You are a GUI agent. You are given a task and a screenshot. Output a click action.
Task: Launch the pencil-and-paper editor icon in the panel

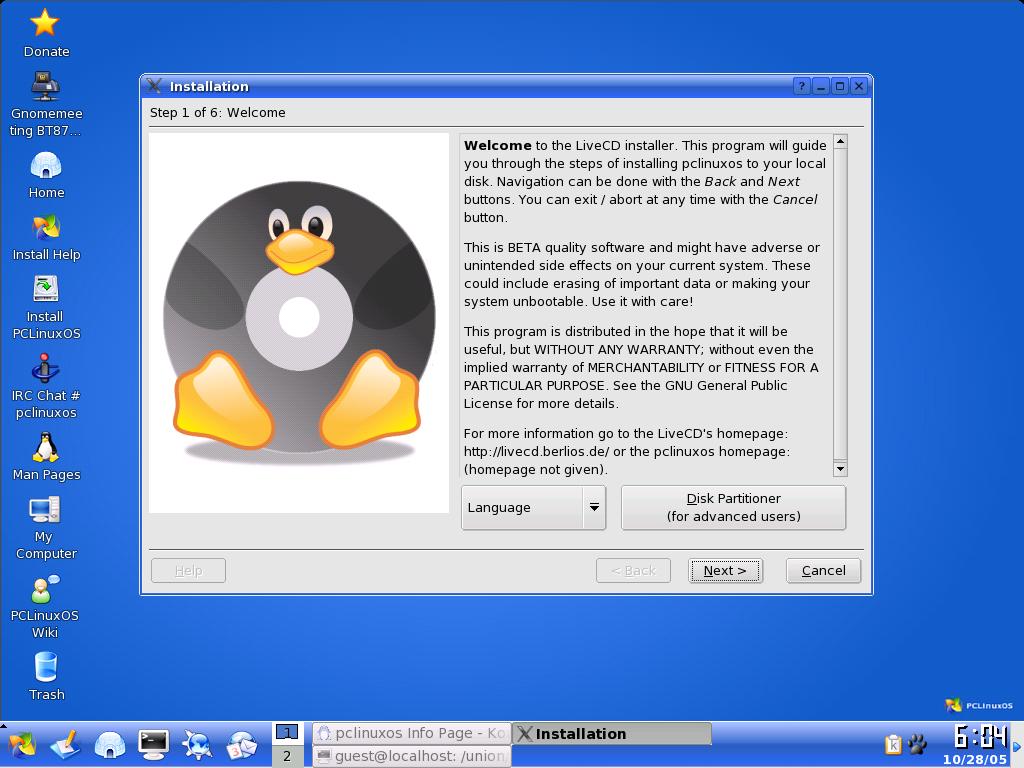click(65, 745)
